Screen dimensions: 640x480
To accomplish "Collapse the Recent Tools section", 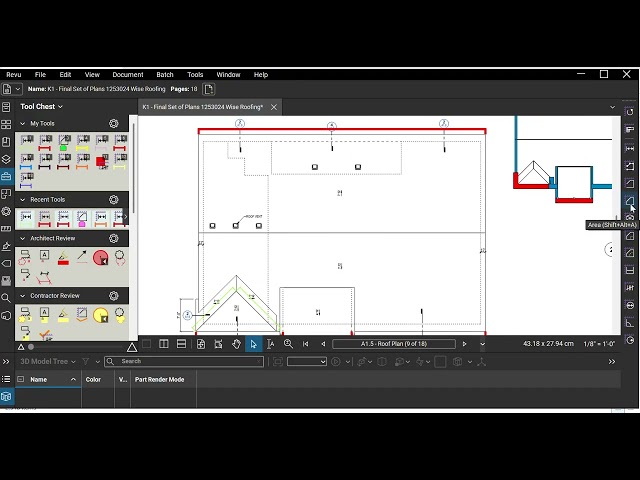I will (x=22, y=200).
